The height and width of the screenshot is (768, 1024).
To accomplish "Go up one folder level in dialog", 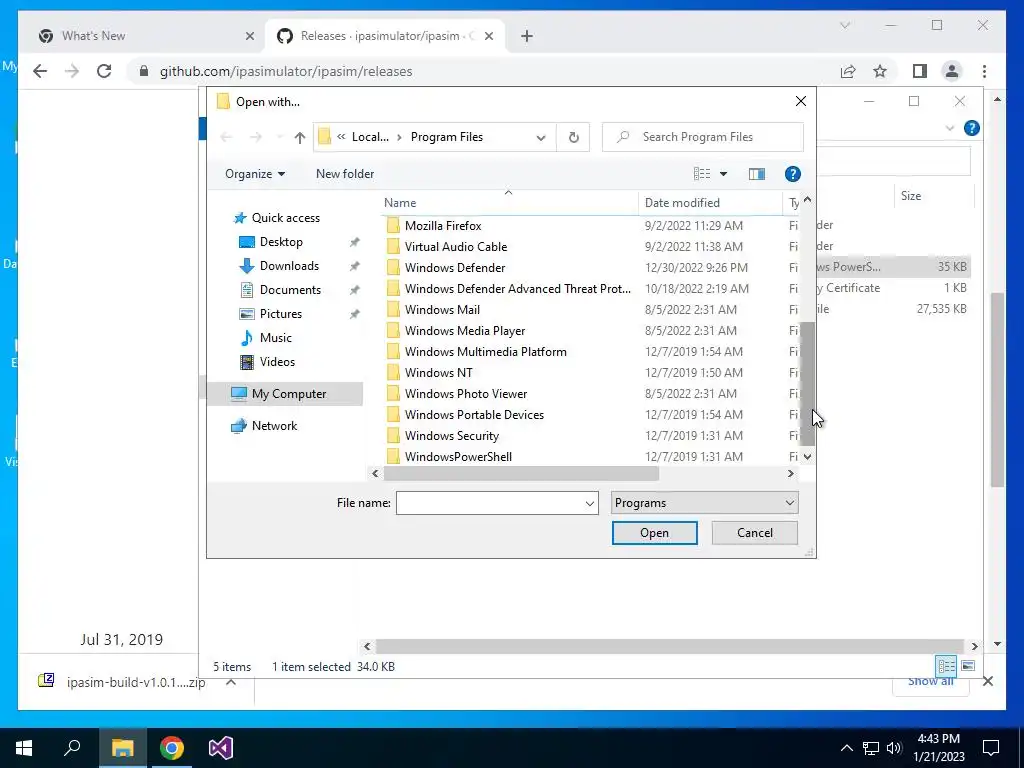I will click(x=299, y=137).
